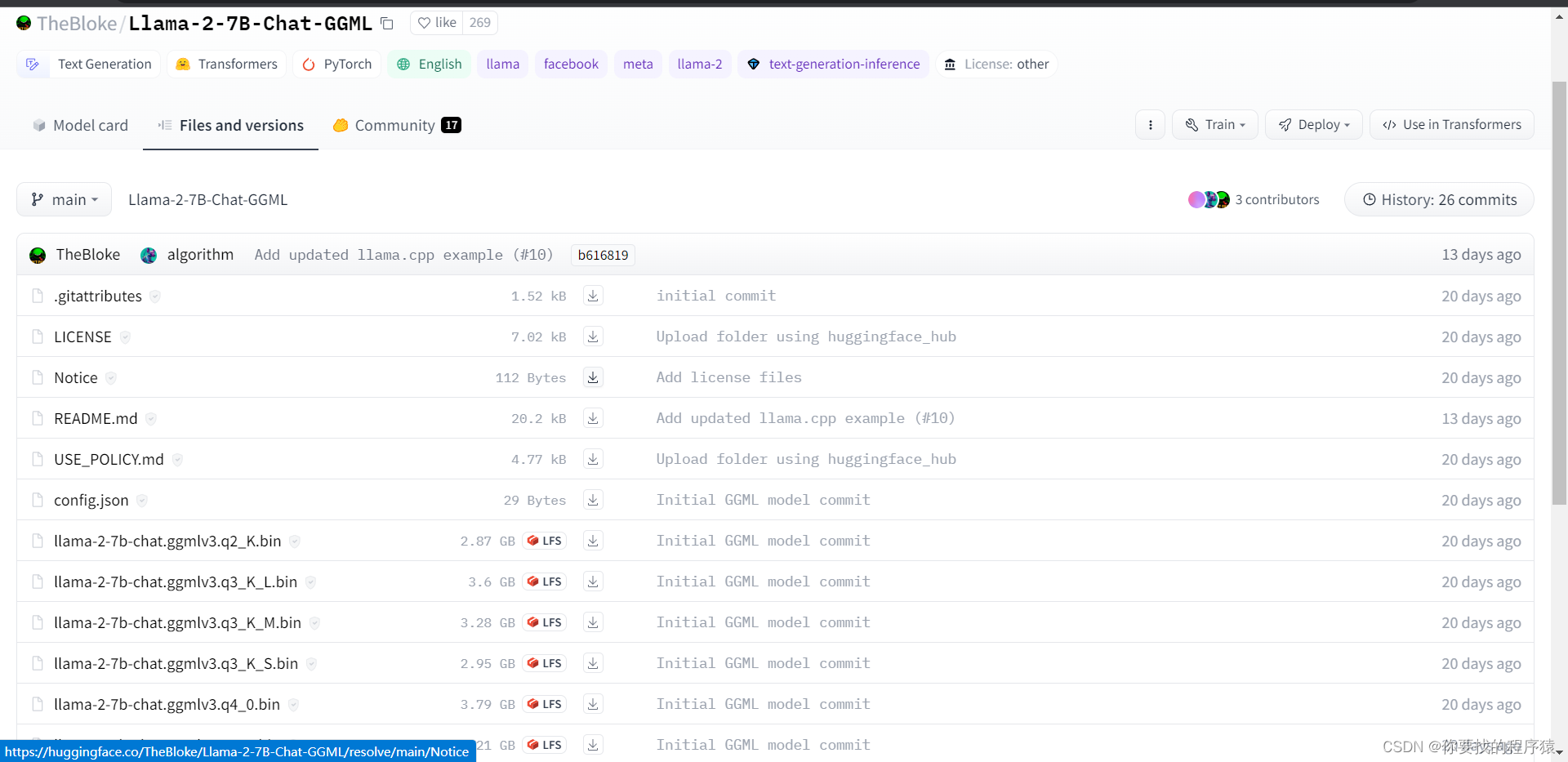Expand the Deploy dropdown
This screenshot has height=762, width=1568.
click(1314, 125)
